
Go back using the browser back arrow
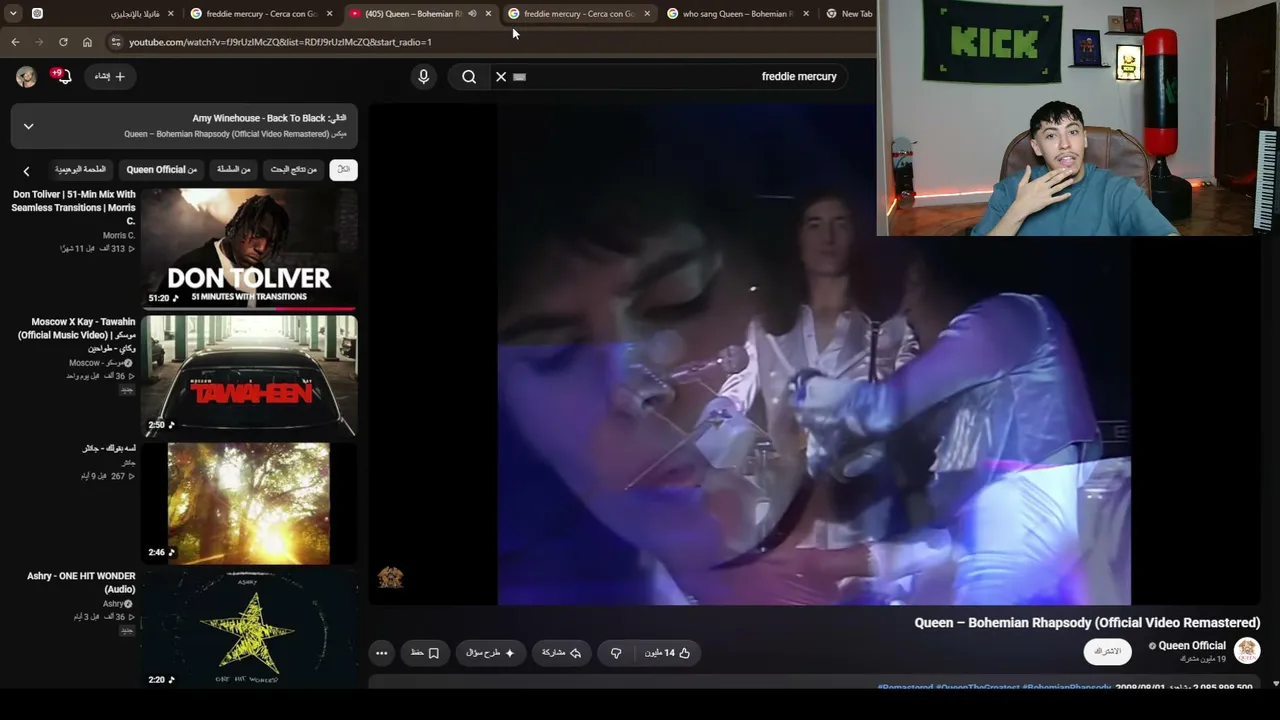tap(15, 42)
